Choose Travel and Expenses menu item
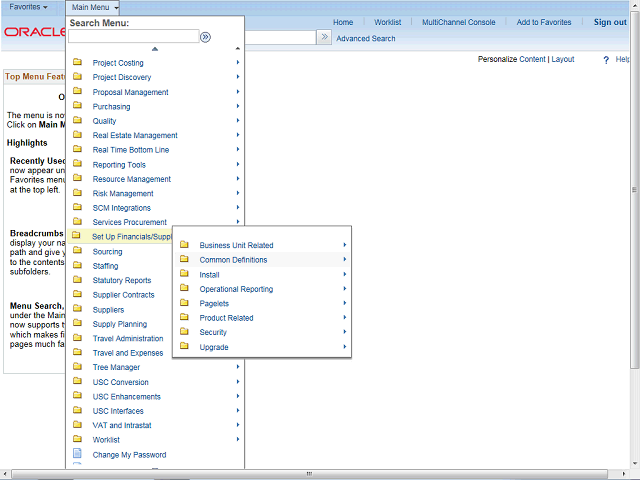This screenshot has height=480, width=640. point(128,353)
